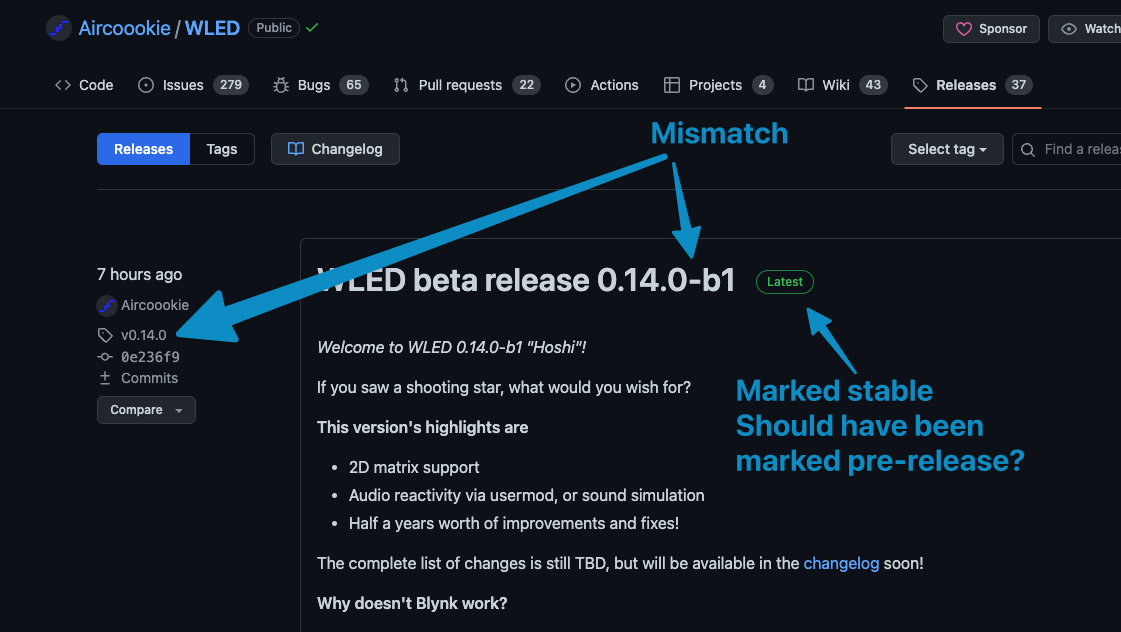Screen dimensions: 1121x632
Task: Toggle the Latest release badge
Action: pyautogui.click(x=784, y=281)
